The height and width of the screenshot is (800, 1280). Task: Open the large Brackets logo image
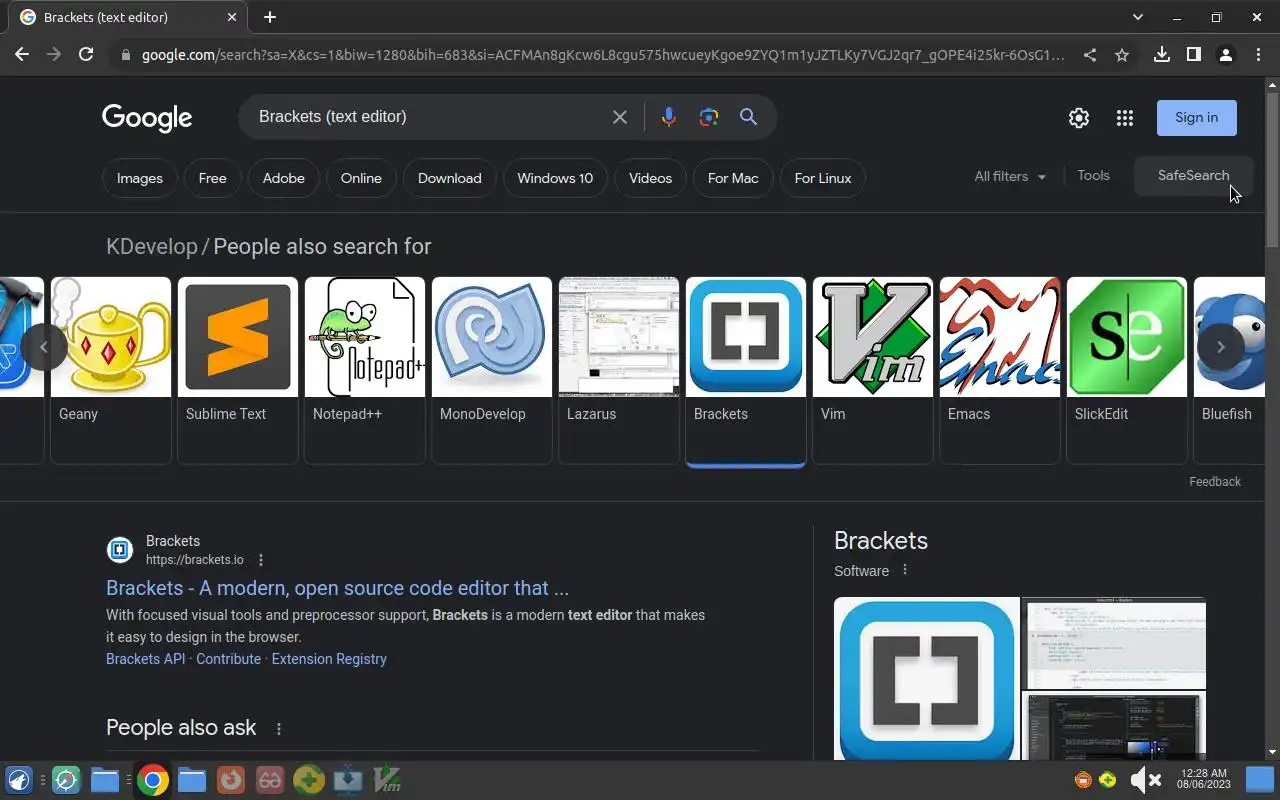(926, 679)
